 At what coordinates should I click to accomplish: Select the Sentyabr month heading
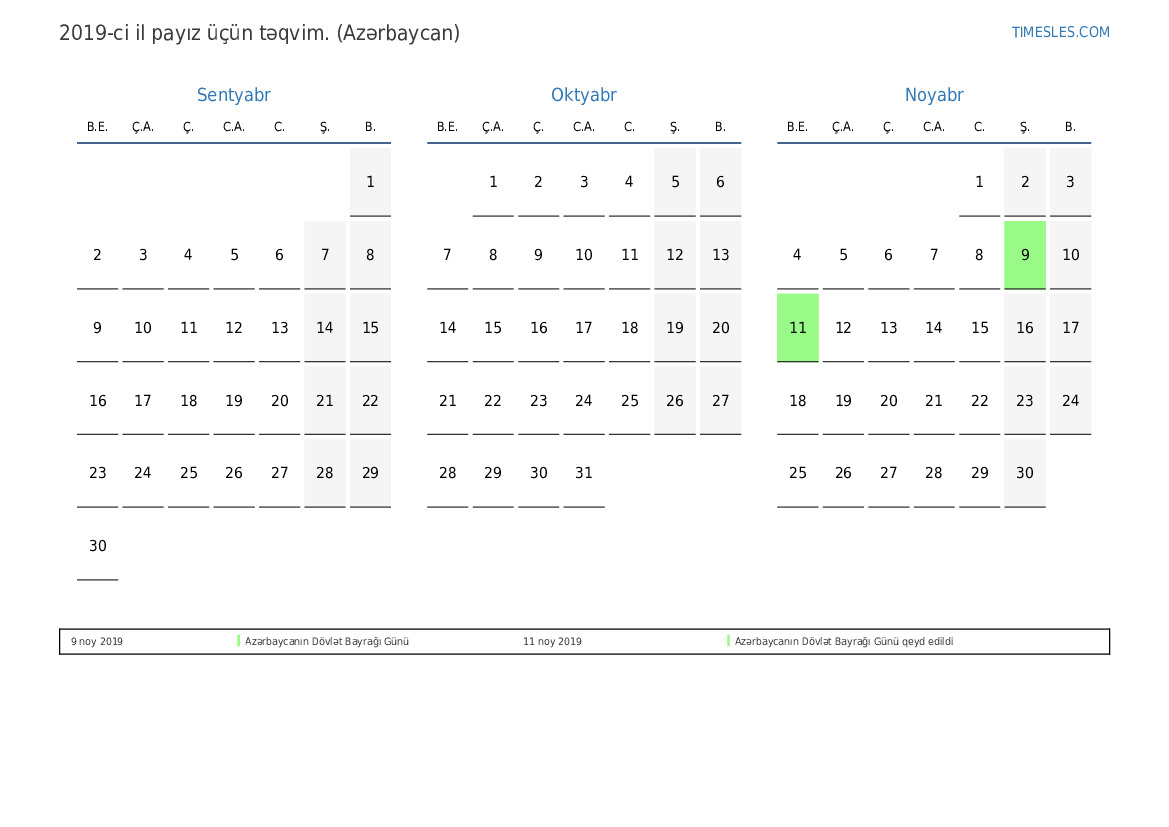pos(233,95)
